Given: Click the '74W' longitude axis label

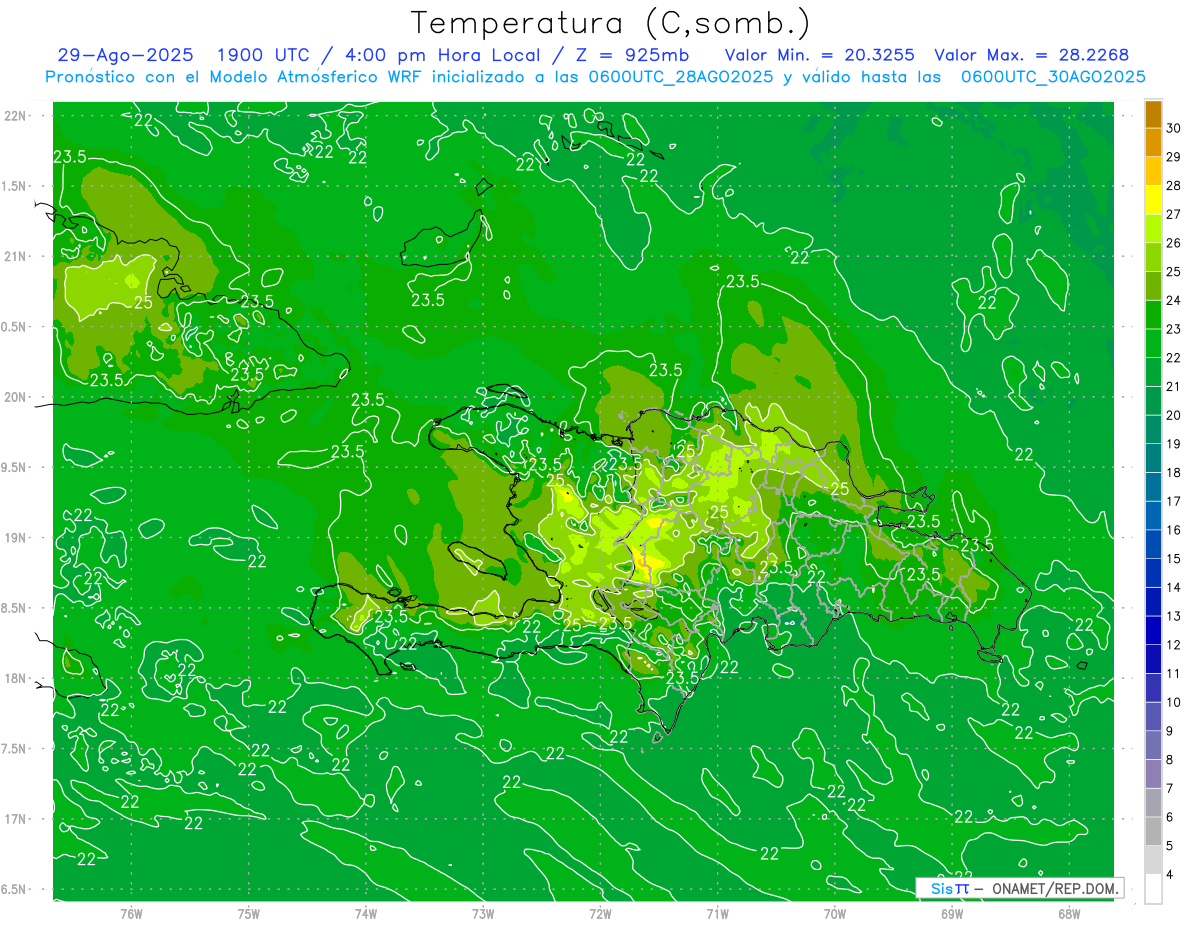Looking at the screenshot, I should pos(366,914).
